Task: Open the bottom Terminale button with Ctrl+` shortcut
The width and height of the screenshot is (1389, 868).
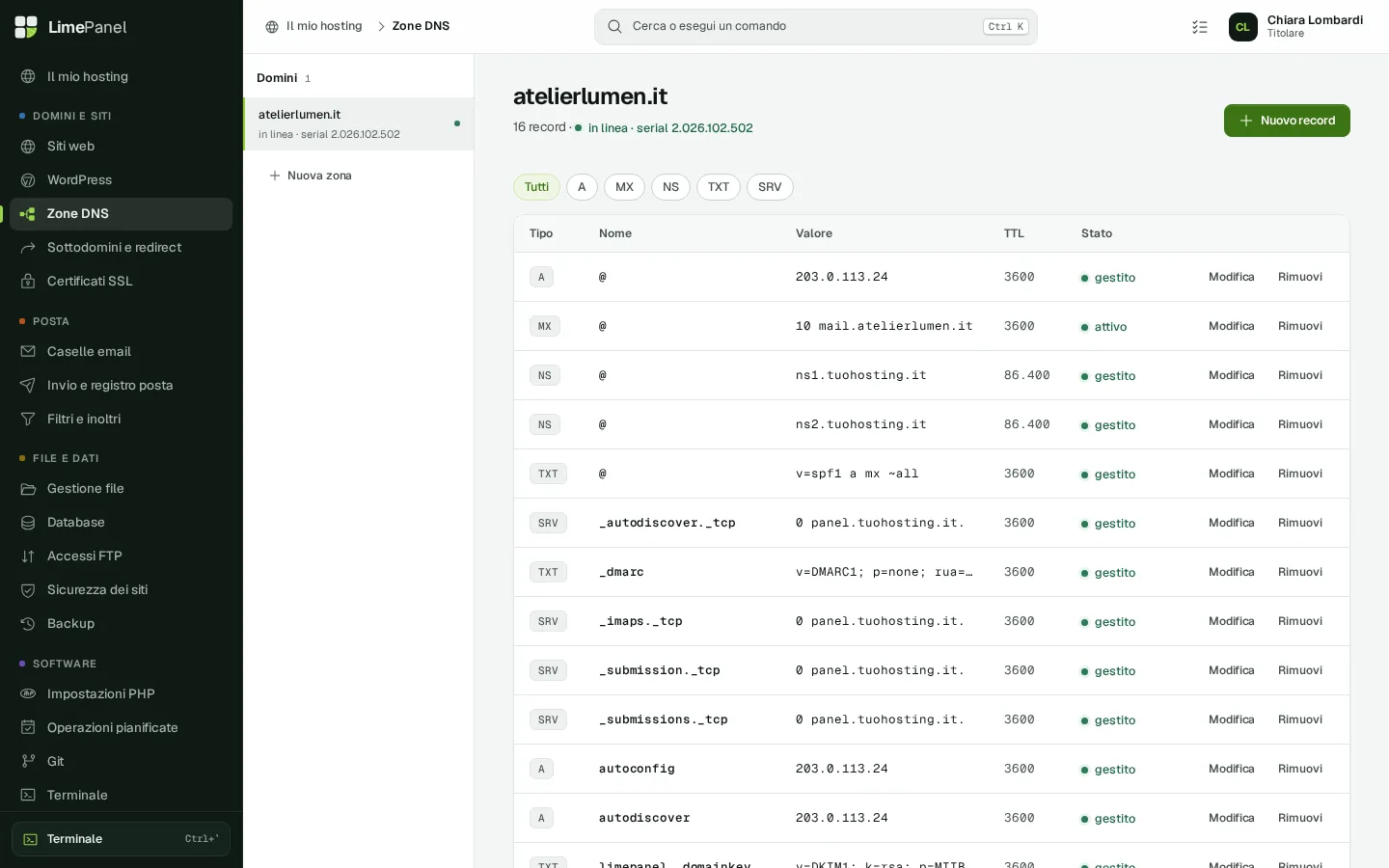Action: tap(121, 839)
